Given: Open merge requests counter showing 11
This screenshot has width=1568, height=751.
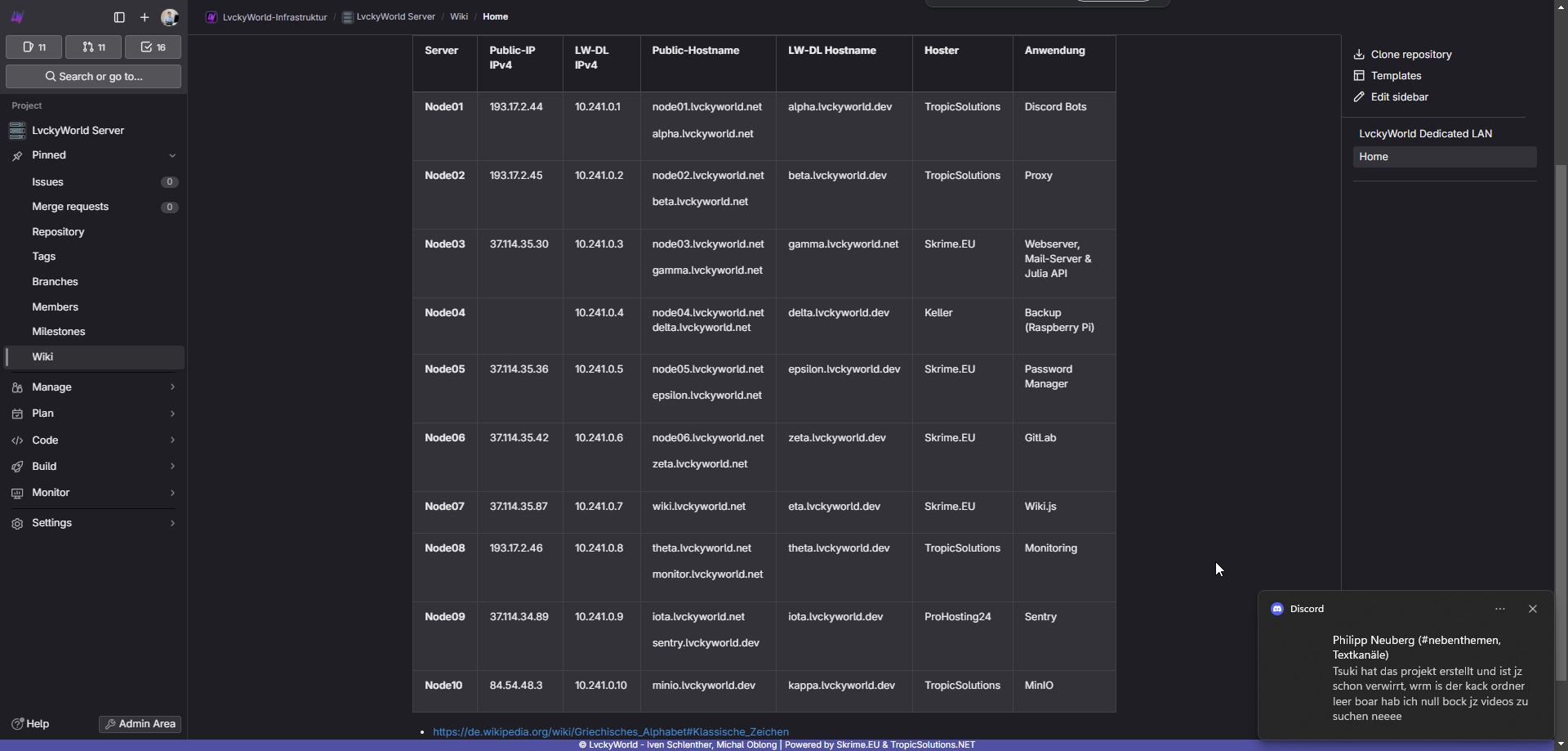Looking at the screenshot, I should 94,47.
